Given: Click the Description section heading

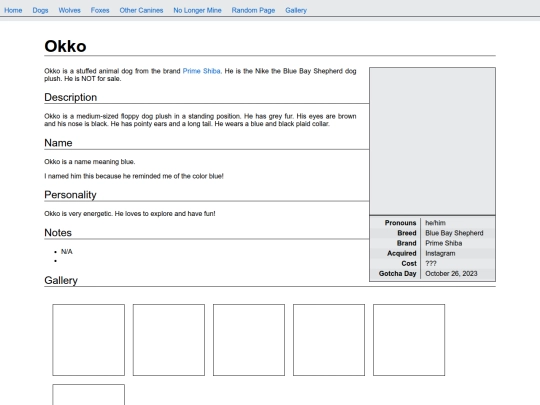Looking at the screenshot, I should pos(71,97).
